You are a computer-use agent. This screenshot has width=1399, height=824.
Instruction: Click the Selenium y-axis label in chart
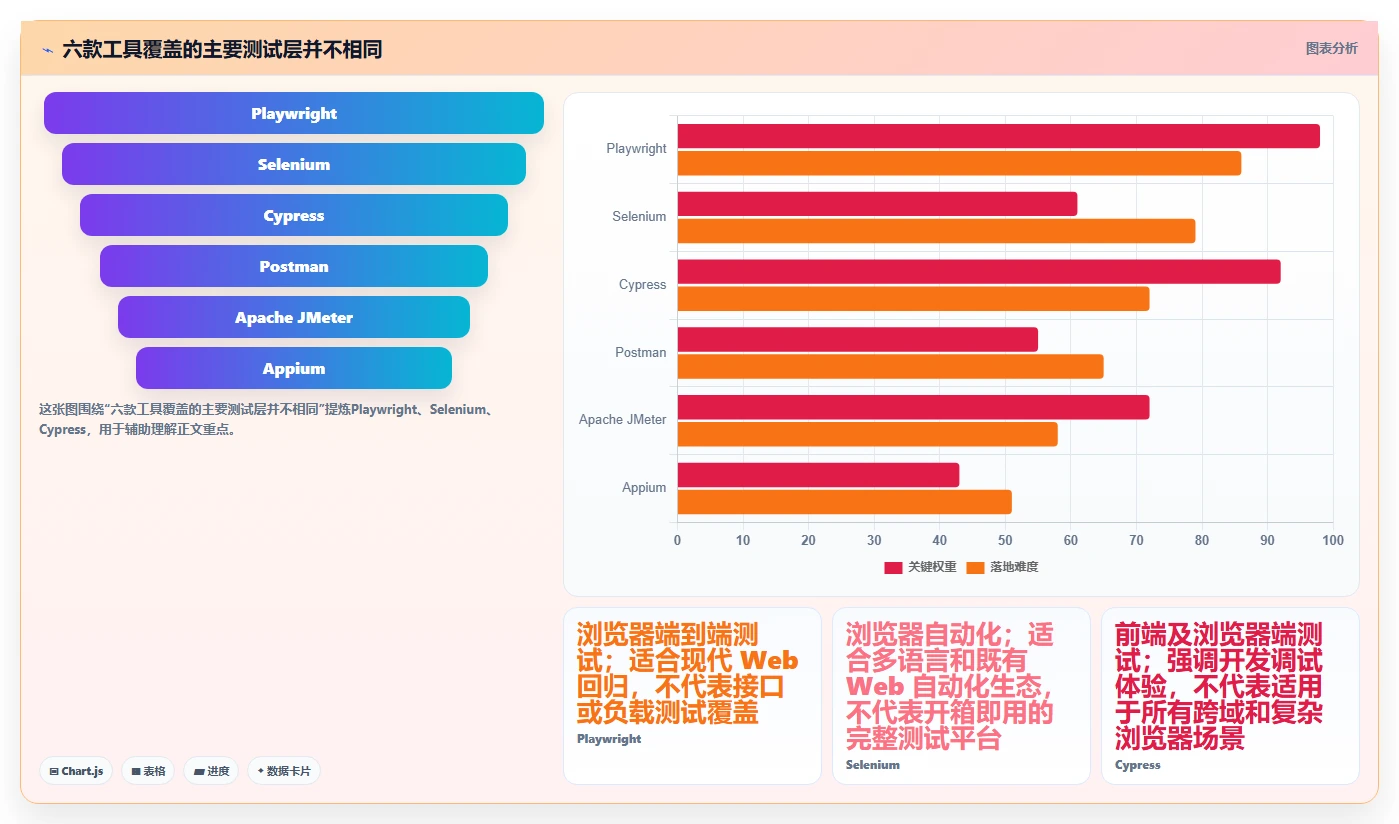[x=639, y=216]
